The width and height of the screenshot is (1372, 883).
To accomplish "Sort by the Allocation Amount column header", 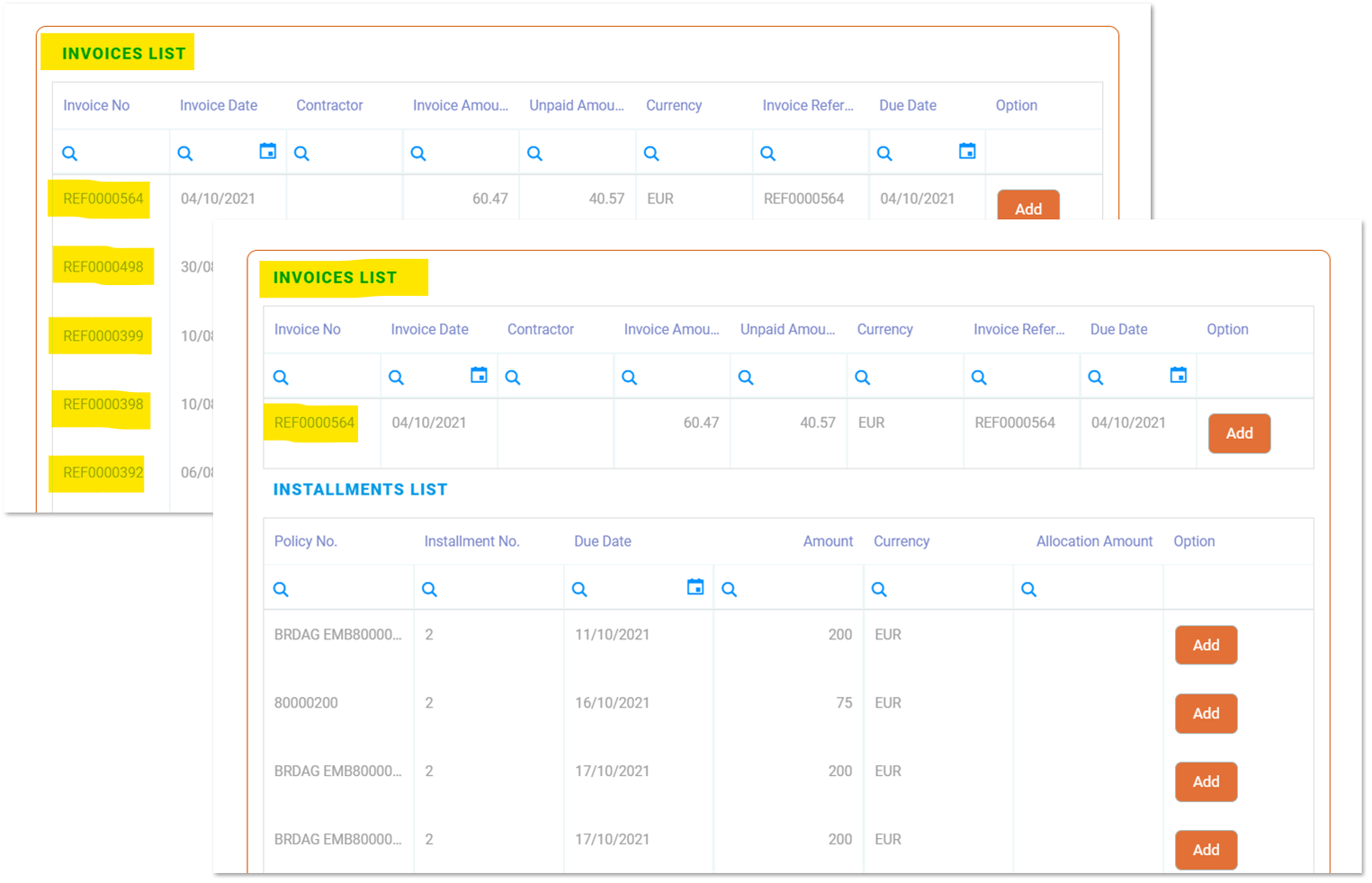I will pyautogui.click(x=1093, y=541).
